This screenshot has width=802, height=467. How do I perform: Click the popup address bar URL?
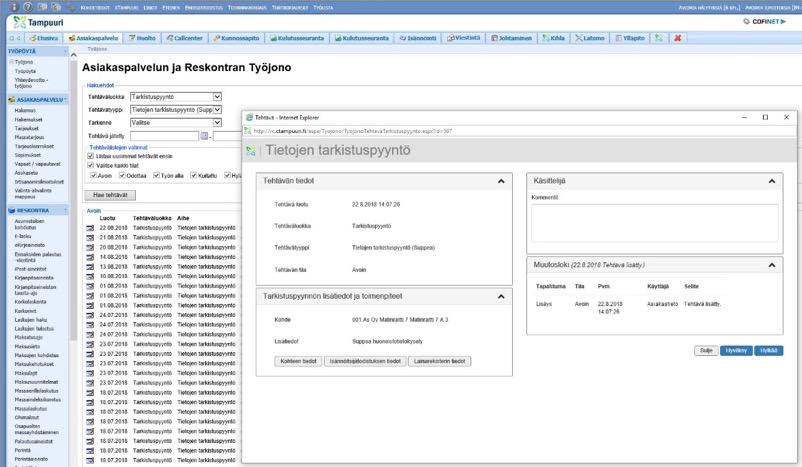(x=353, y=131)
